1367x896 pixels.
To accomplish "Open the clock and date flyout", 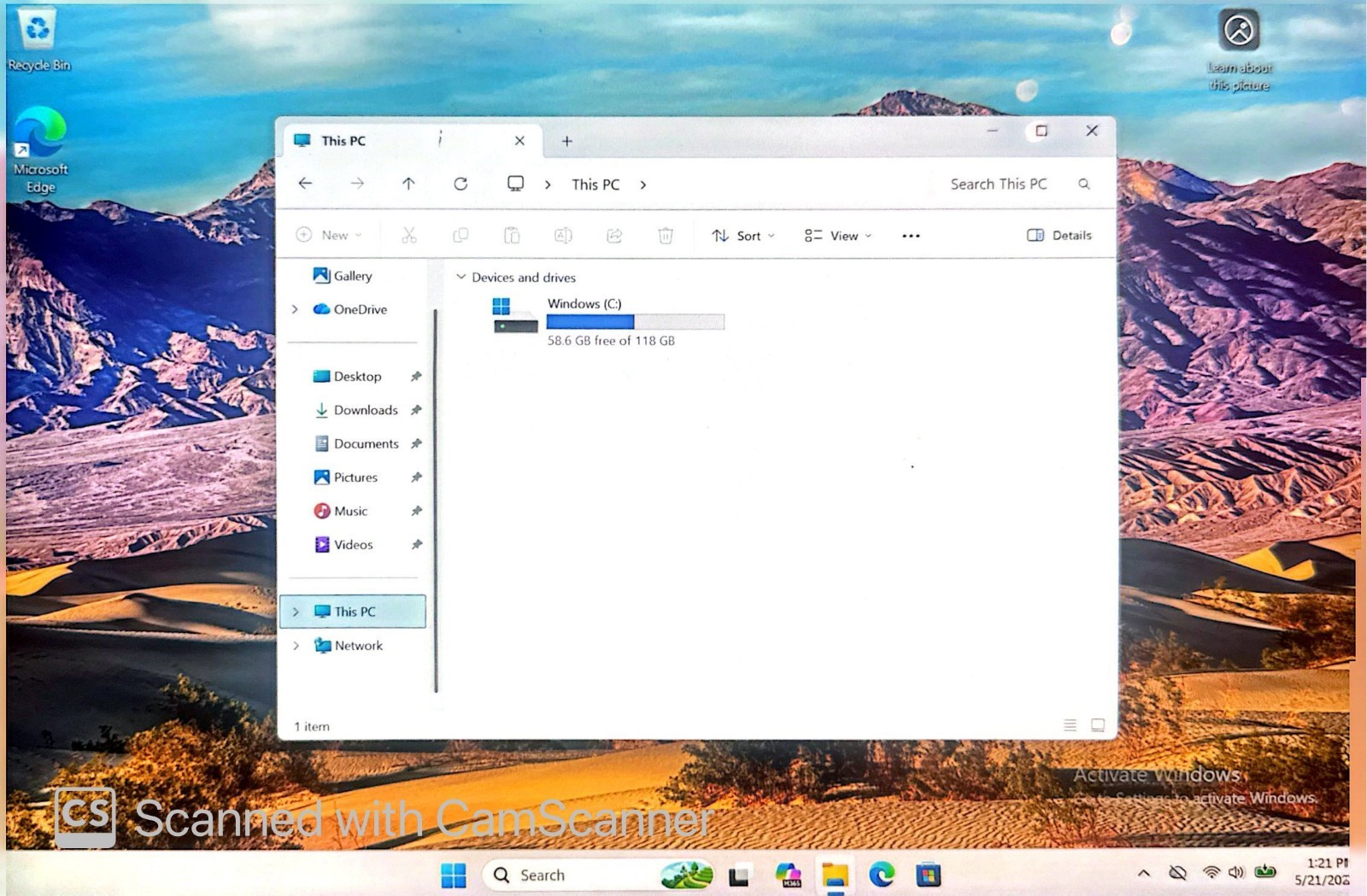I will (x=1322, y=871).
